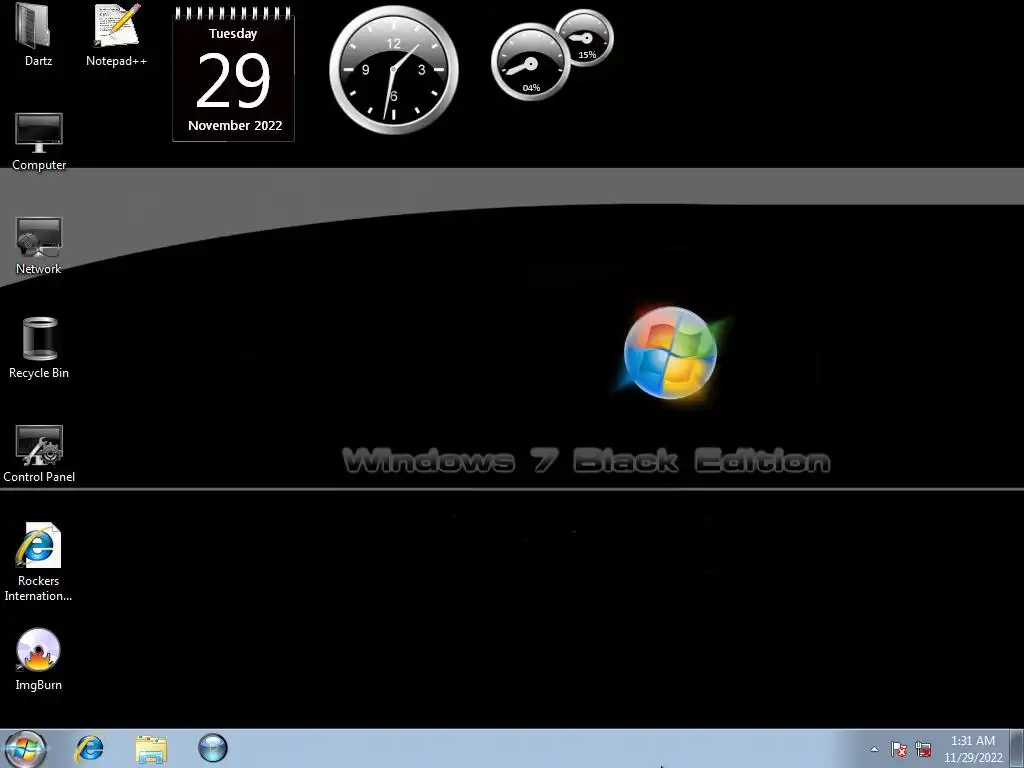Open the Action Center flag icon
The image size is (1024, 768).
coord(899,749)
